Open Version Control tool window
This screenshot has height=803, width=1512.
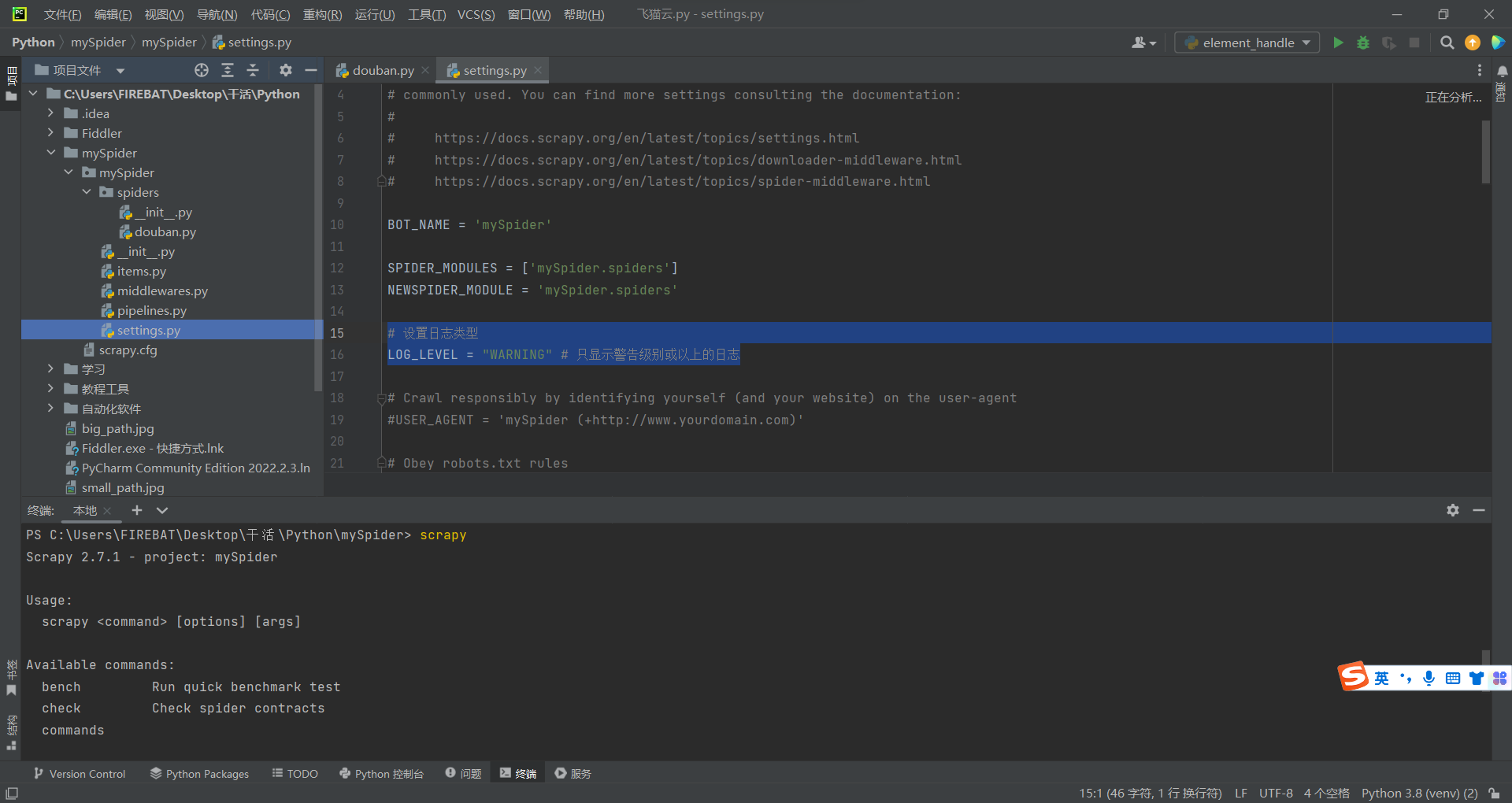tap(79, 774)
